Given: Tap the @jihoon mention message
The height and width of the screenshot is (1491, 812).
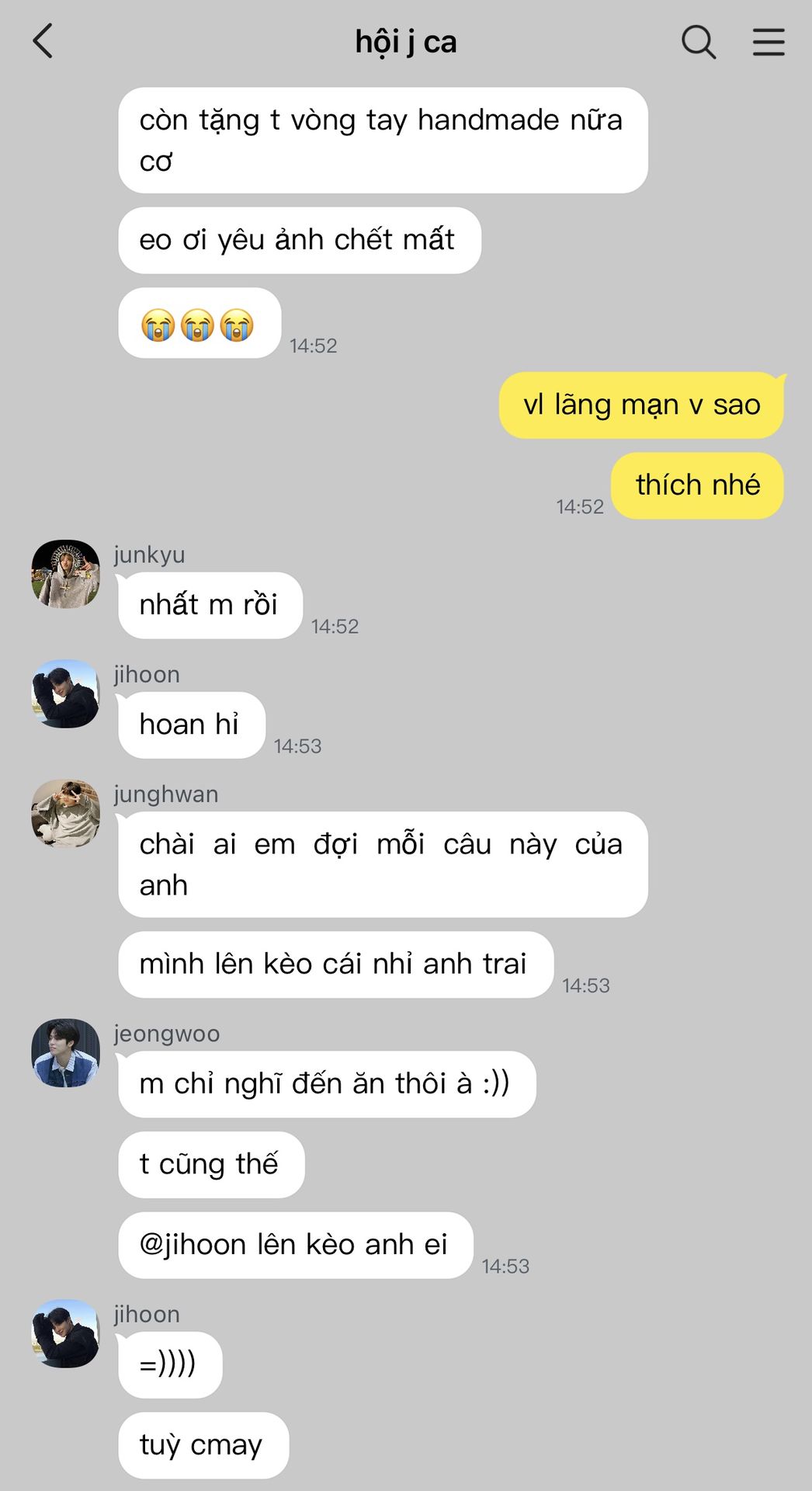Looking at the screenshot, I should coord(295,1245).
